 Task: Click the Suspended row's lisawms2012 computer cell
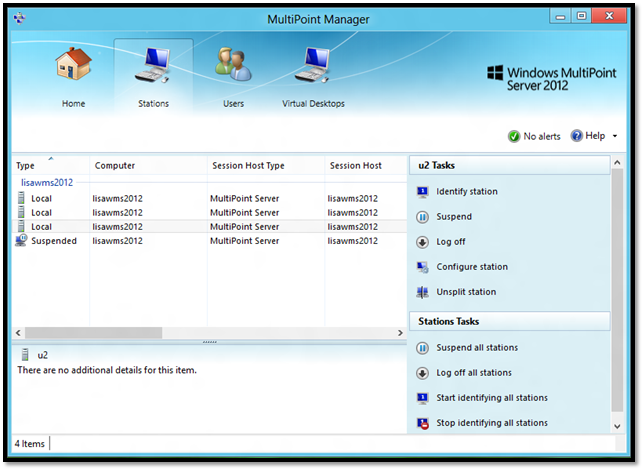pos(117,241)
